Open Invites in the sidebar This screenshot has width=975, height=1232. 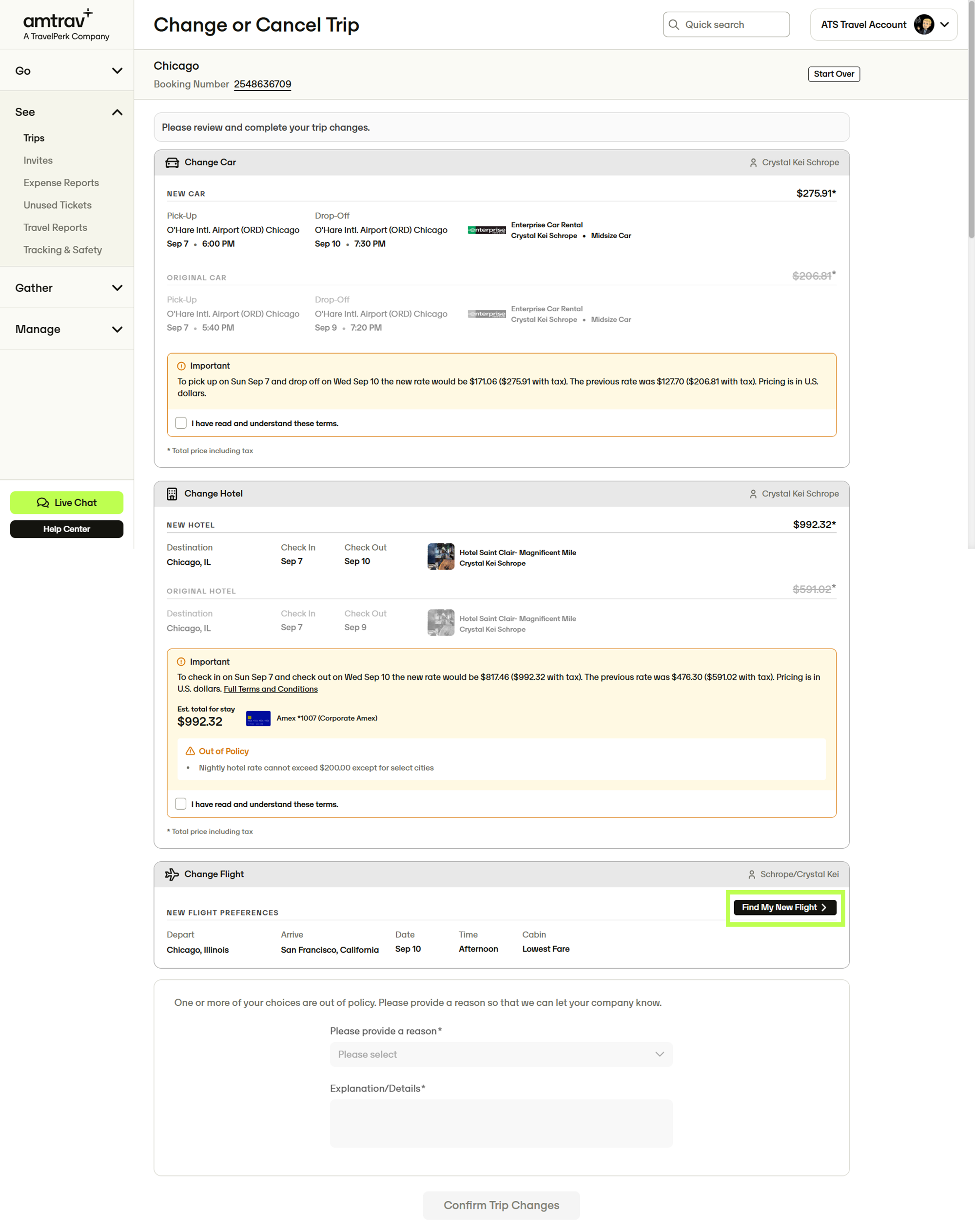point(38,160)
